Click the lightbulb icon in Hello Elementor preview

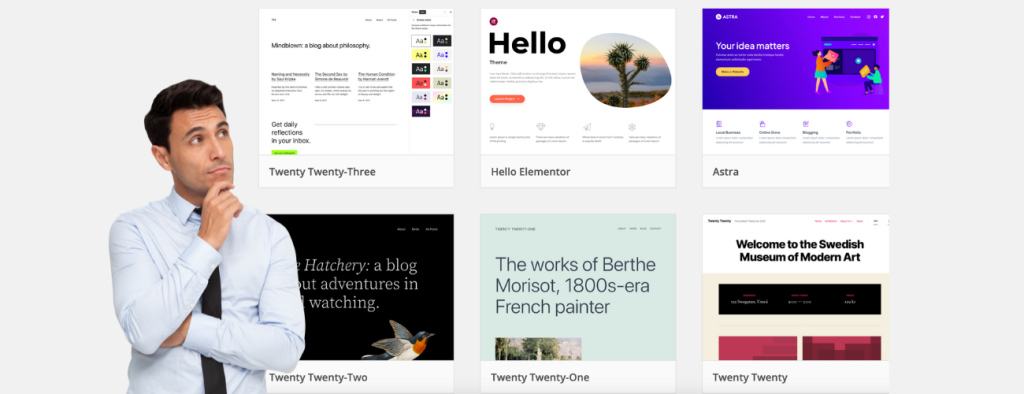pos(492,127)
